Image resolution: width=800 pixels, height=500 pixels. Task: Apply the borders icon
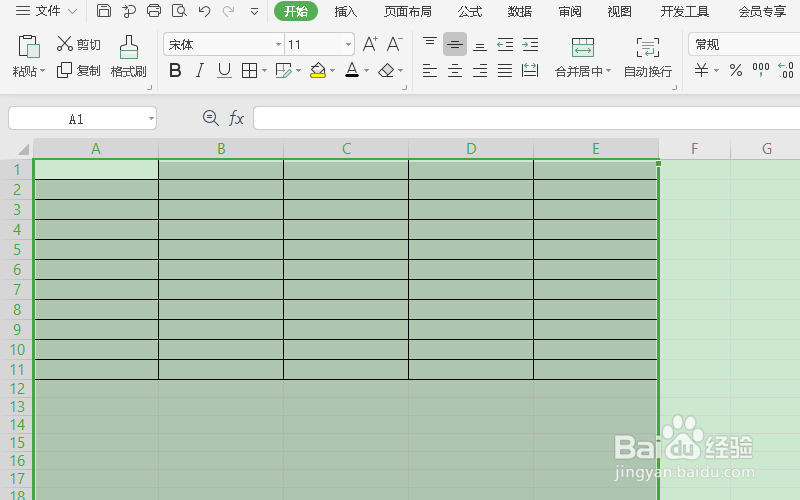click(249, 70)
